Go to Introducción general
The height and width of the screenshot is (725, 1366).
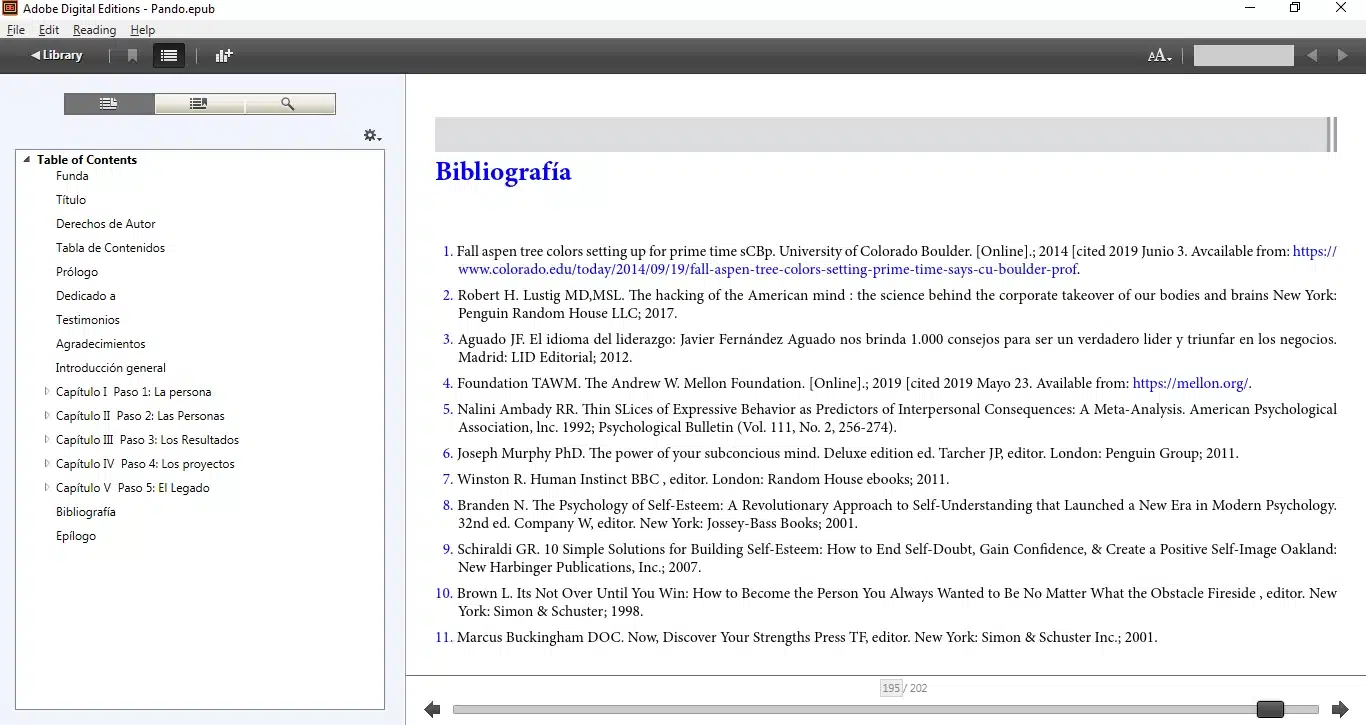pyautogui.click(x=111, y=368)
